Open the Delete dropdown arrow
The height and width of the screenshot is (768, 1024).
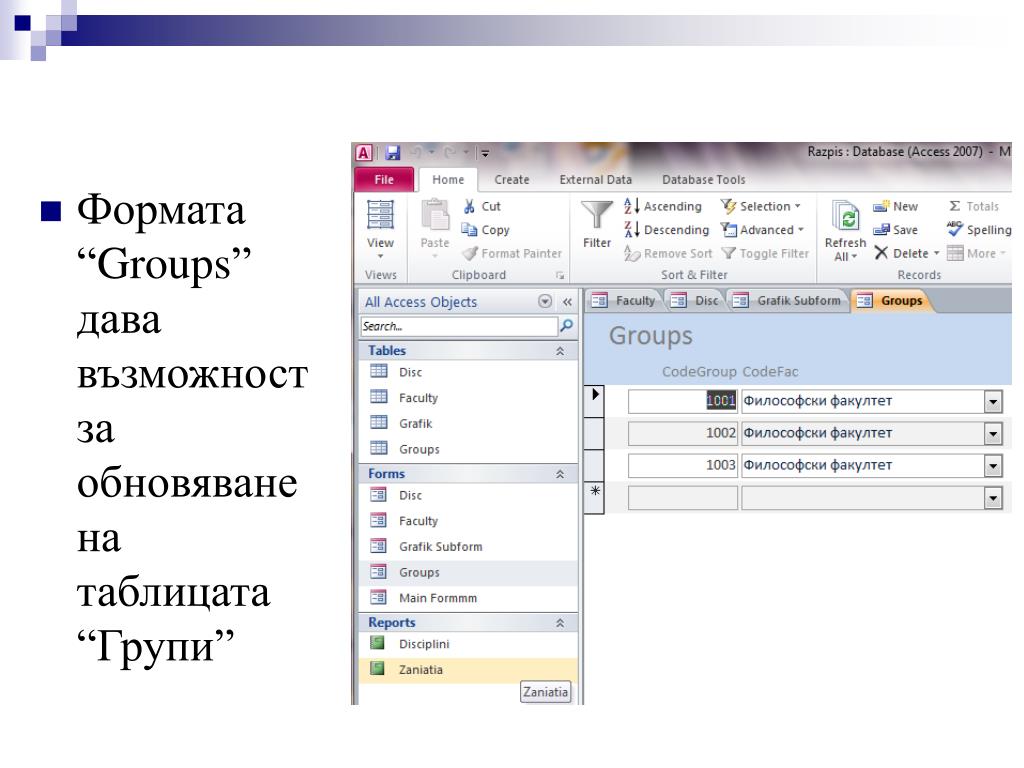[x=936, y=253]
